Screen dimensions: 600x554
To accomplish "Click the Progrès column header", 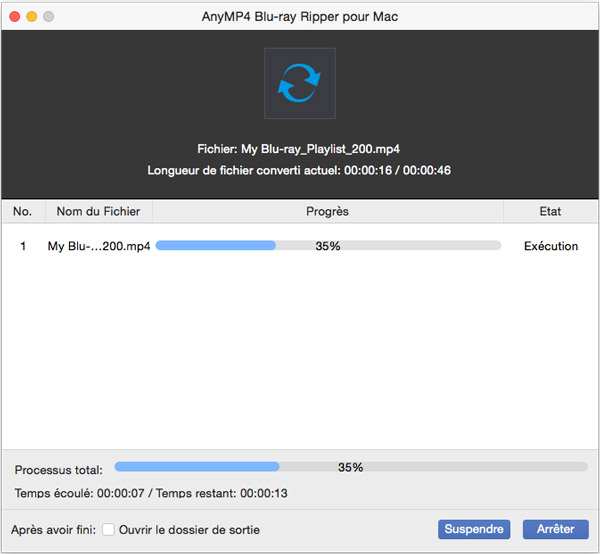I will [x=328, y=211].
